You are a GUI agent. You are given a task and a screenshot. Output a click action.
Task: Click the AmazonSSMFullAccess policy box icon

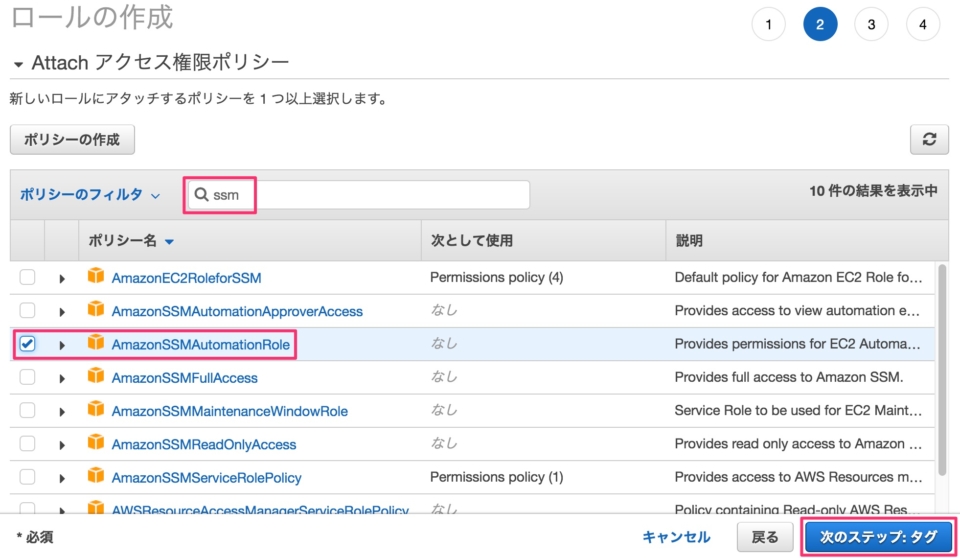click(96, 376)
